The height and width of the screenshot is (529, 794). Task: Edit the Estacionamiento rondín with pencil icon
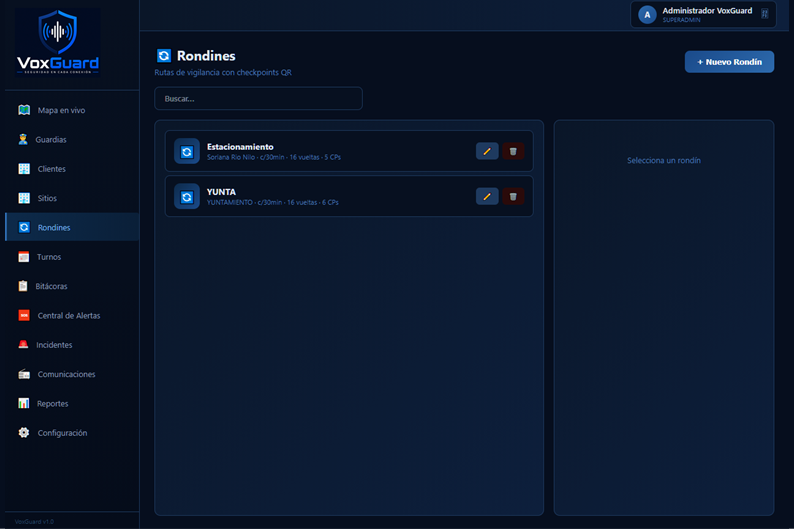487,151
